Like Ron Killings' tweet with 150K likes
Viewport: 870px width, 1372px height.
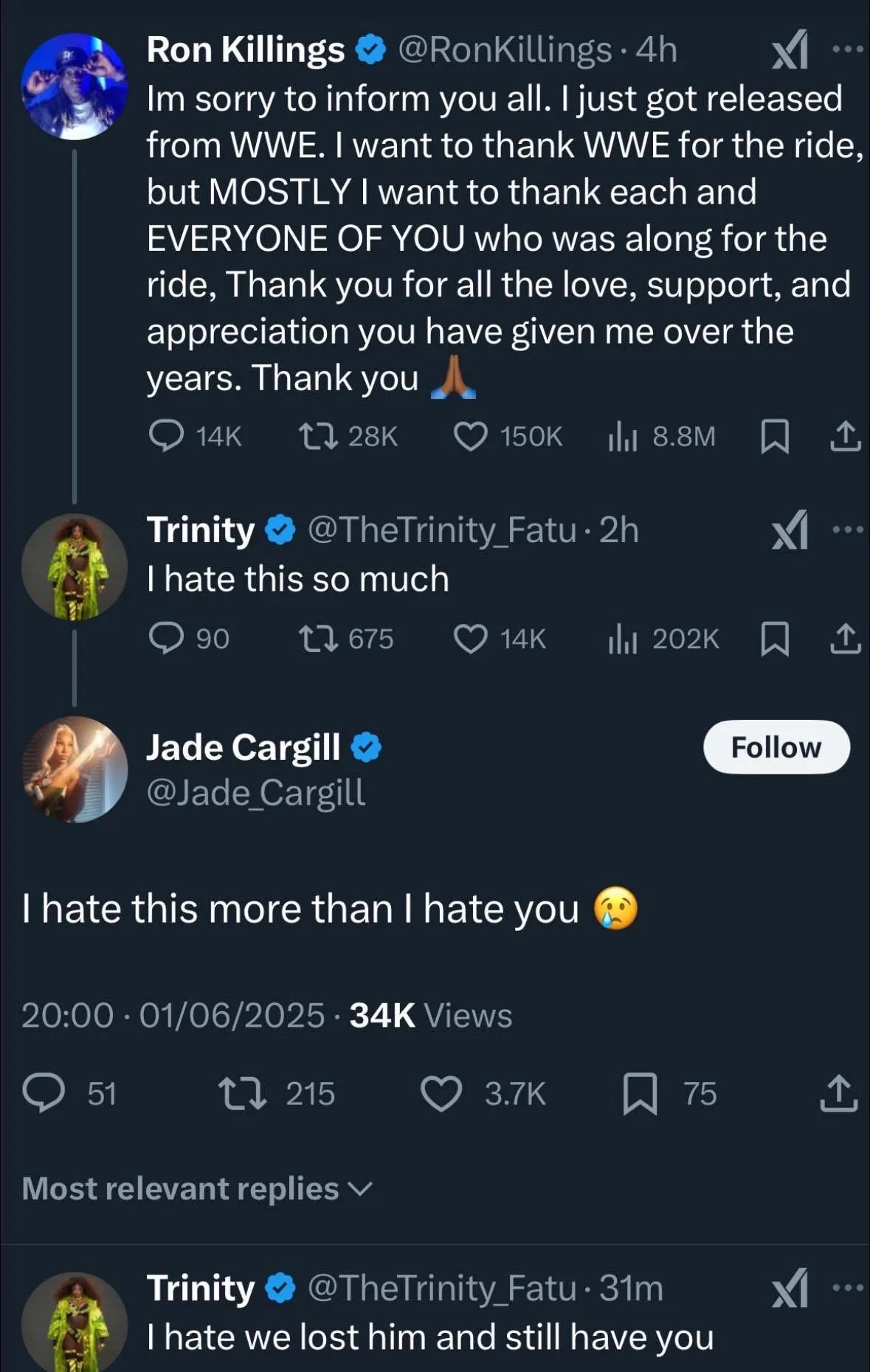tap(470, 436)
